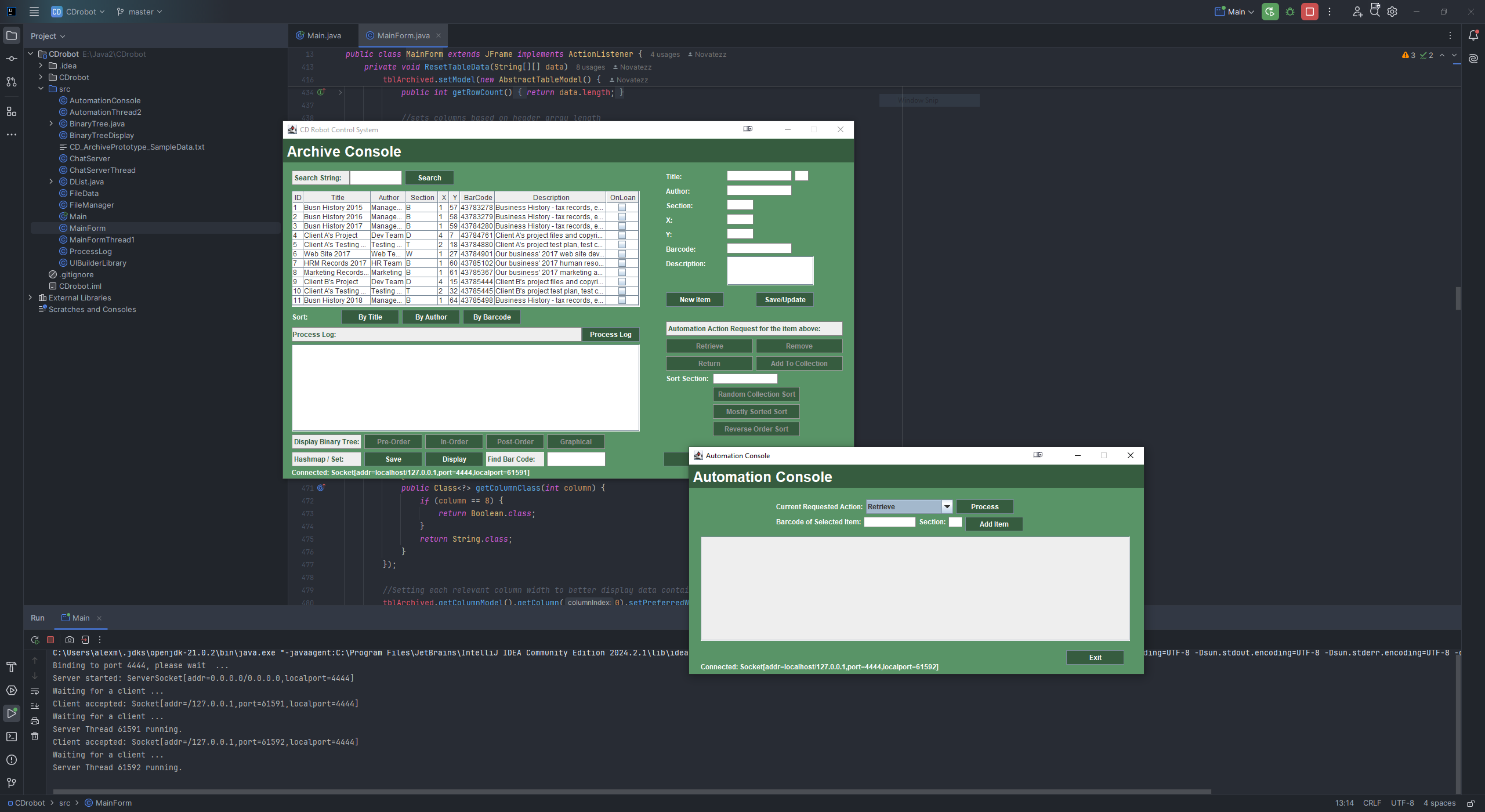Tick OnLoan checkbox for Busn History 2018
The image size is (1485, 812).
[x=622, y=300]
